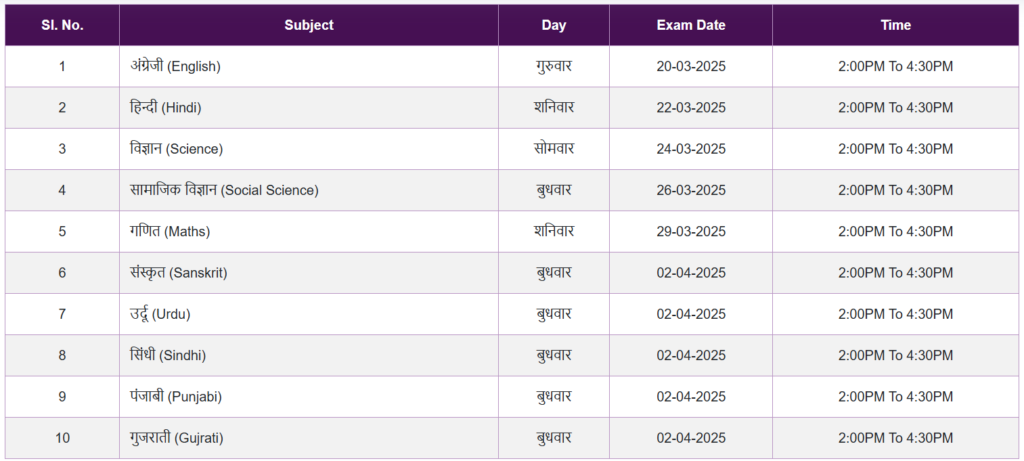Viewport: 1024px width, 461px height.
Task: Click the Time column header
Action: tap(895, 25)
